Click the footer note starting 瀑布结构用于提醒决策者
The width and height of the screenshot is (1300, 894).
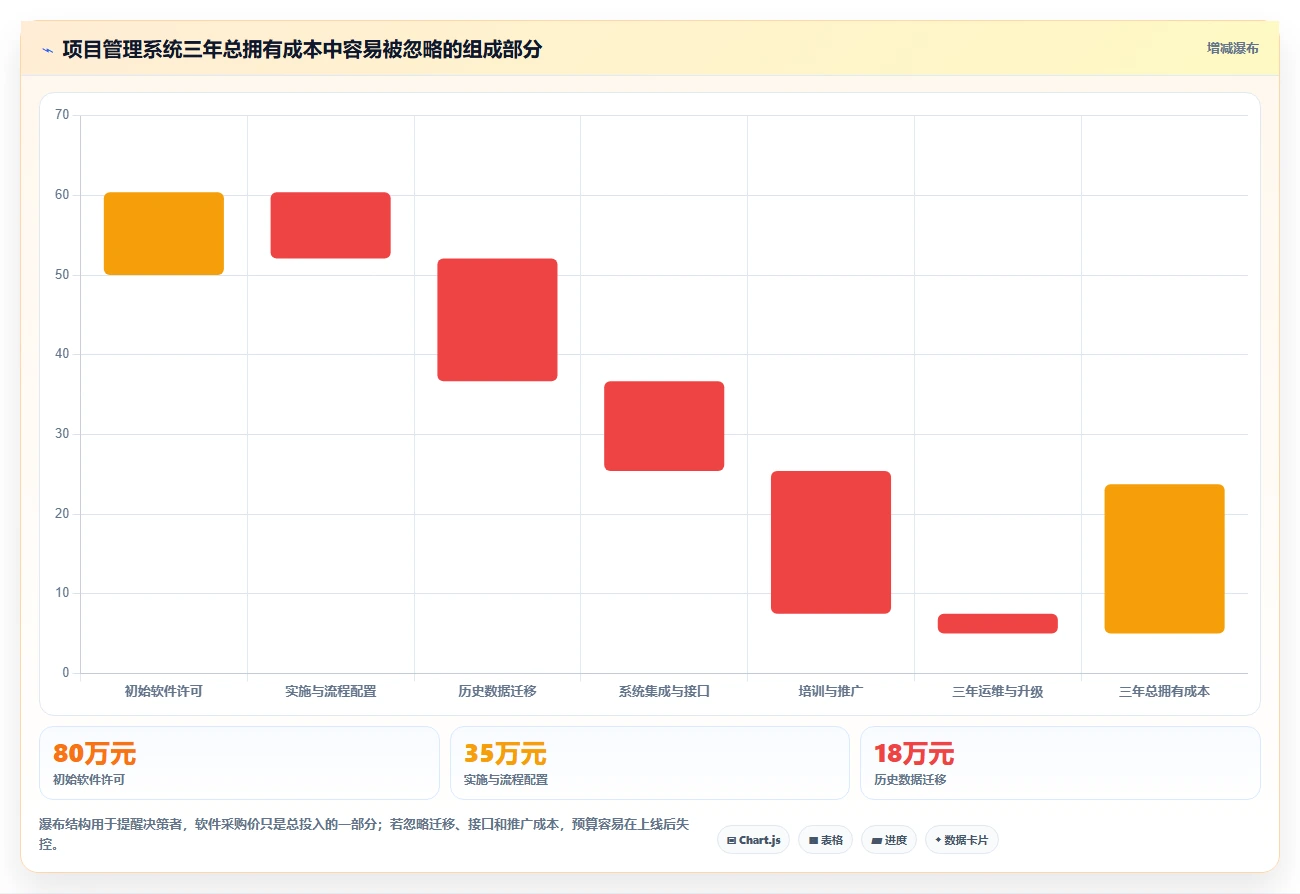pyautogui.click(x=364, y=833)
